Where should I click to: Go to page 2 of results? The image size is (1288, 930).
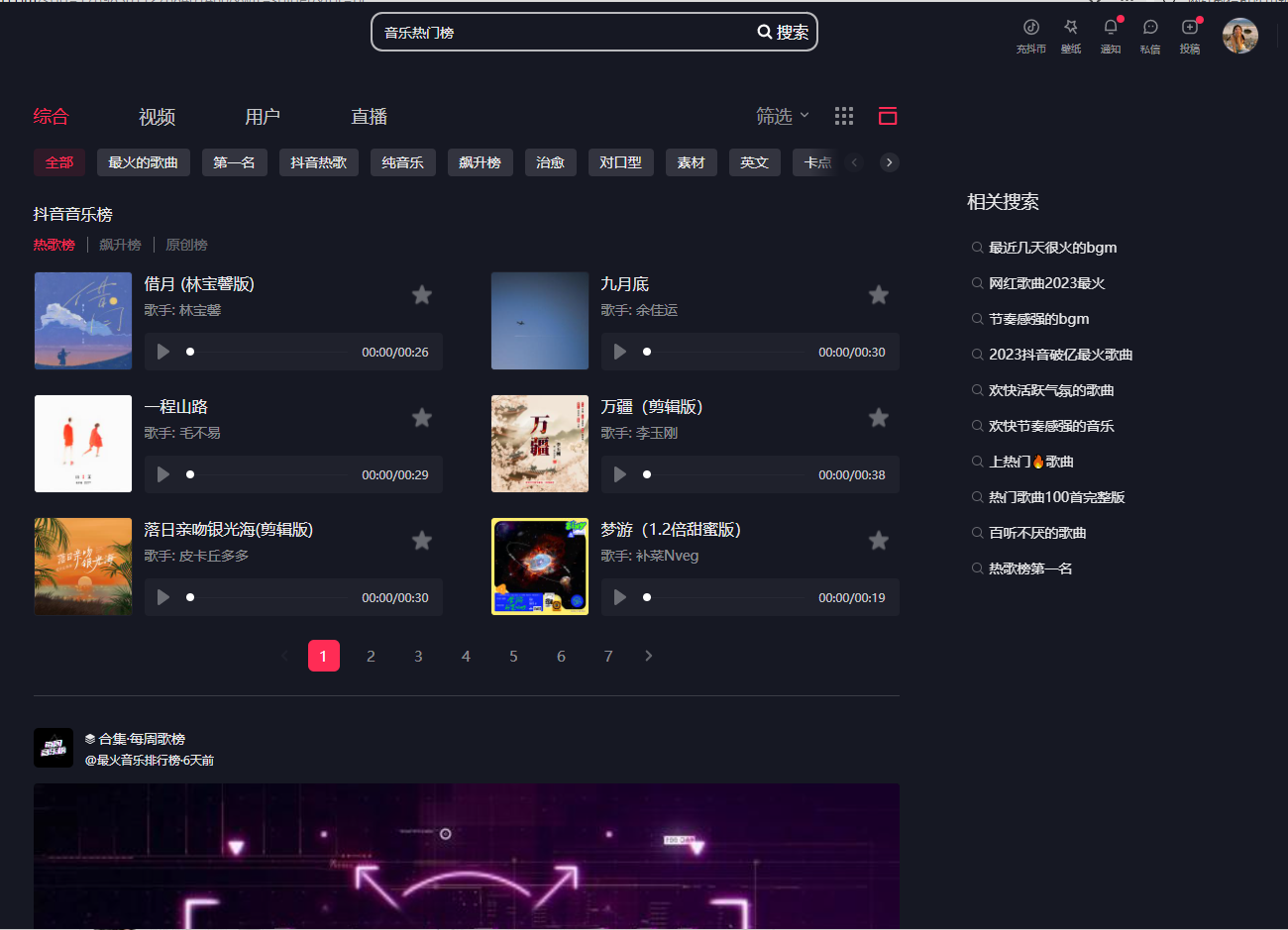point(371,656)
